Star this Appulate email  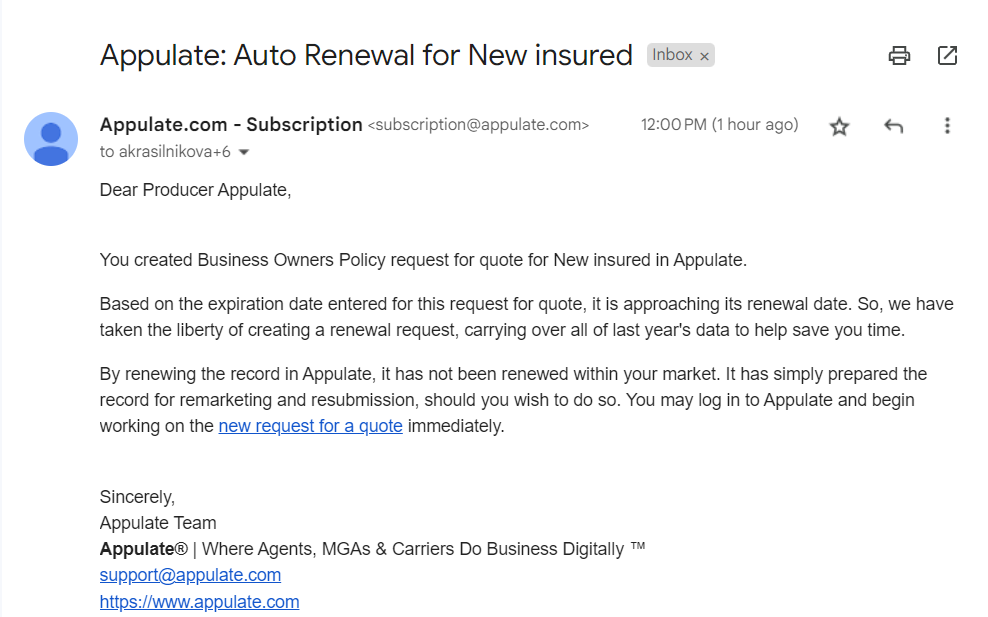[x=839, y=126]
